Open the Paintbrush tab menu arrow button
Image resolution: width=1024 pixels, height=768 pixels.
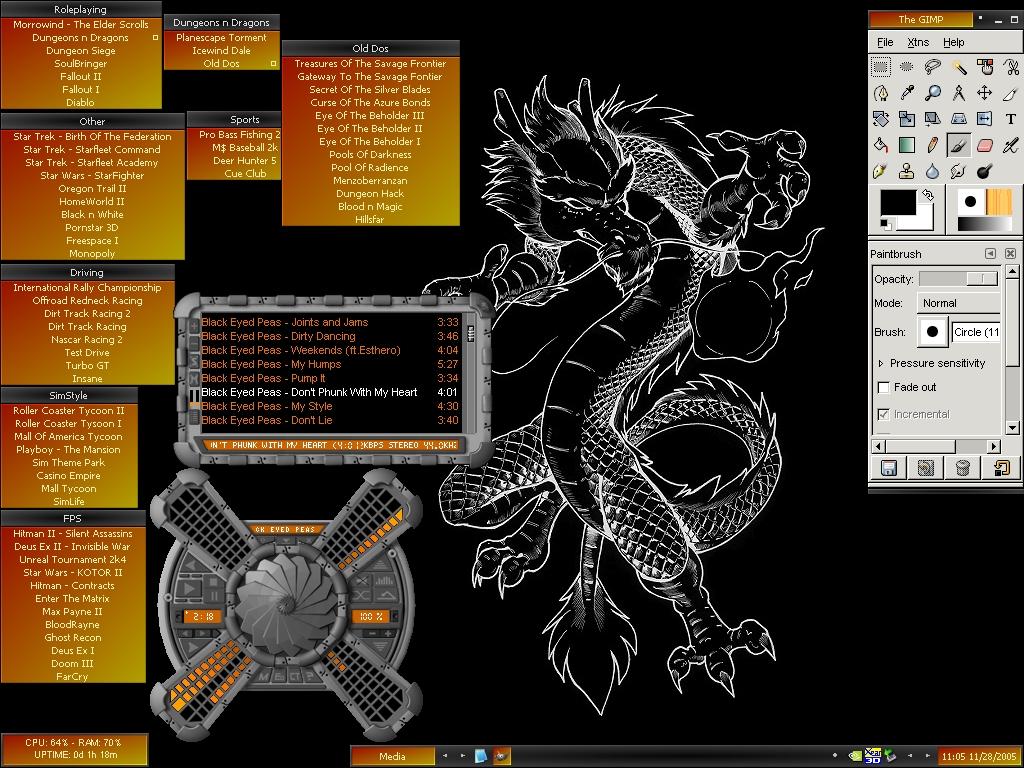(x=991, y=253)
